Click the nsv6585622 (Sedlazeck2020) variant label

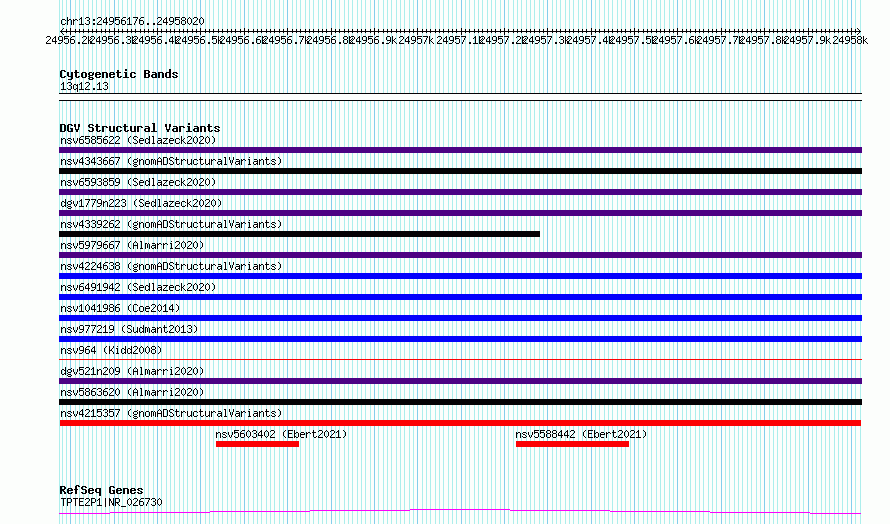(x=138, y=140)
